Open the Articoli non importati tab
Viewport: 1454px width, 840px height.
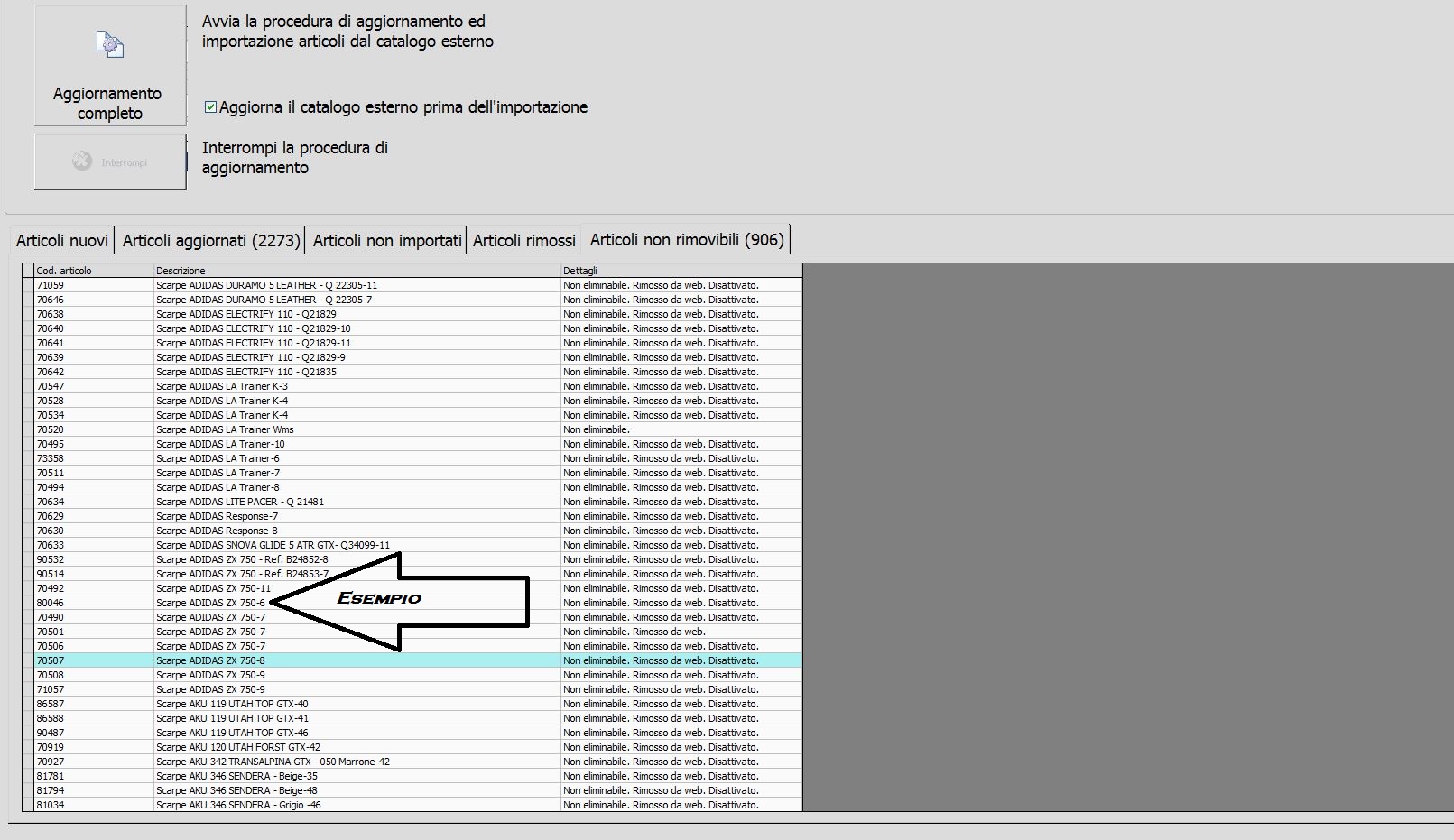pos(387,241)
